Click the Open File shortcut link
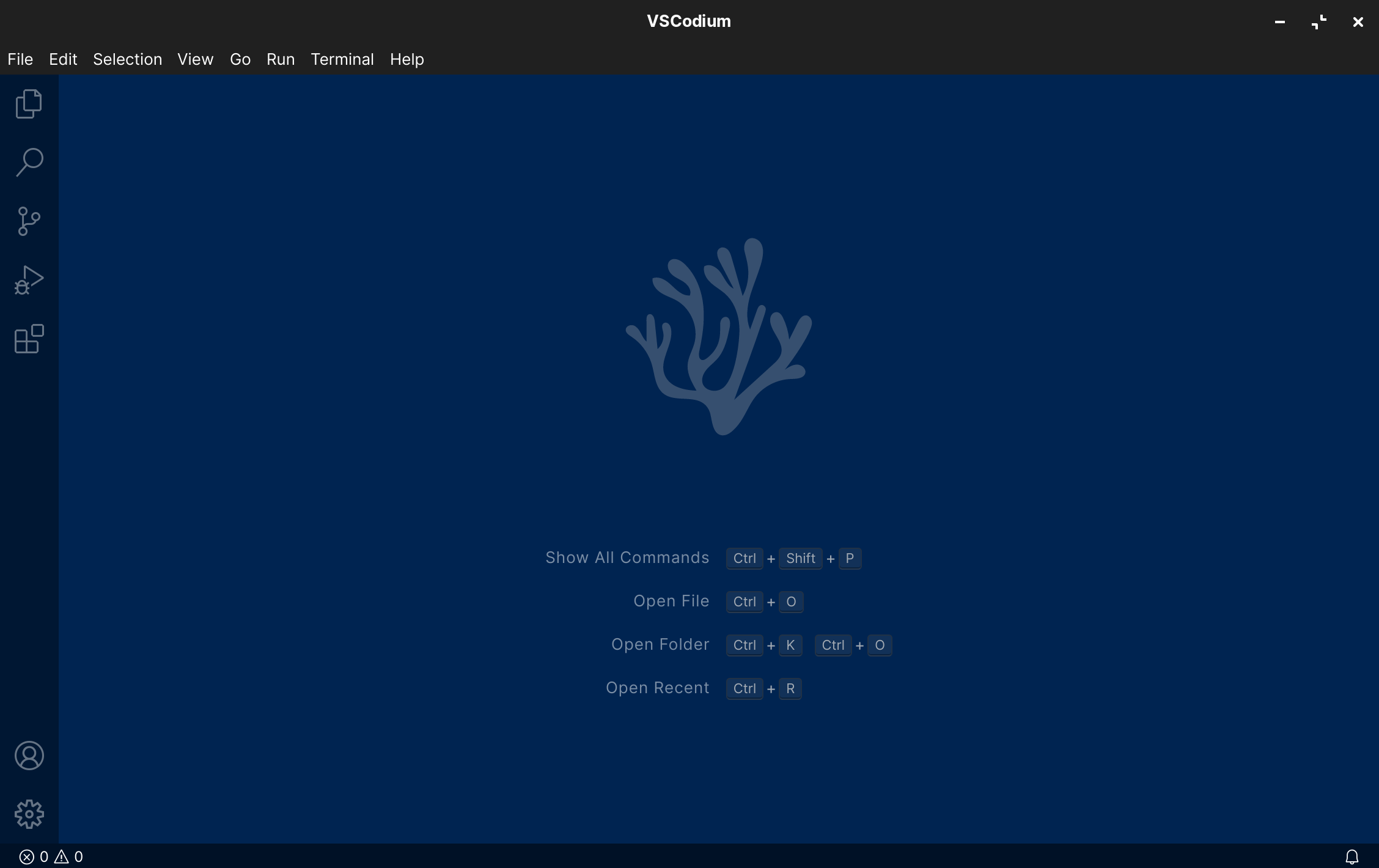Image resolution: width=1379 pixels, height=868 pixels. [x=672, y=601]
